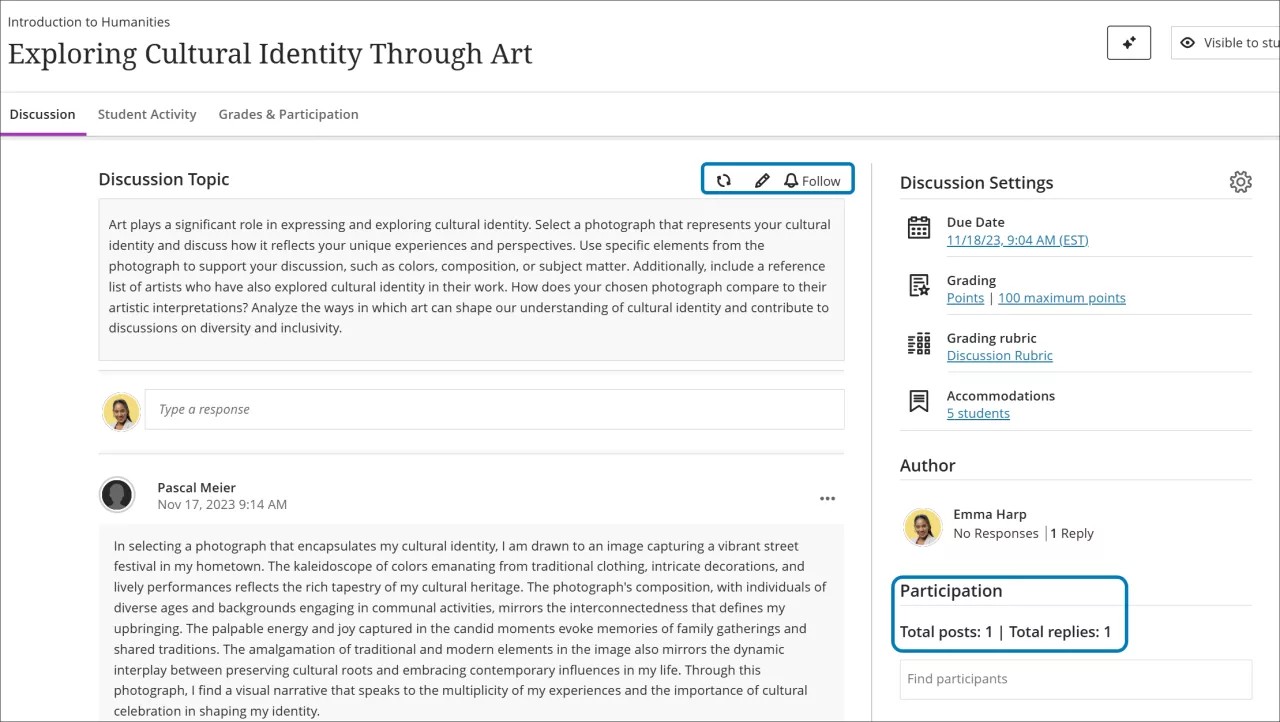
Task: Click the Accommodations bookmark icon
Action: coord(918,402)
